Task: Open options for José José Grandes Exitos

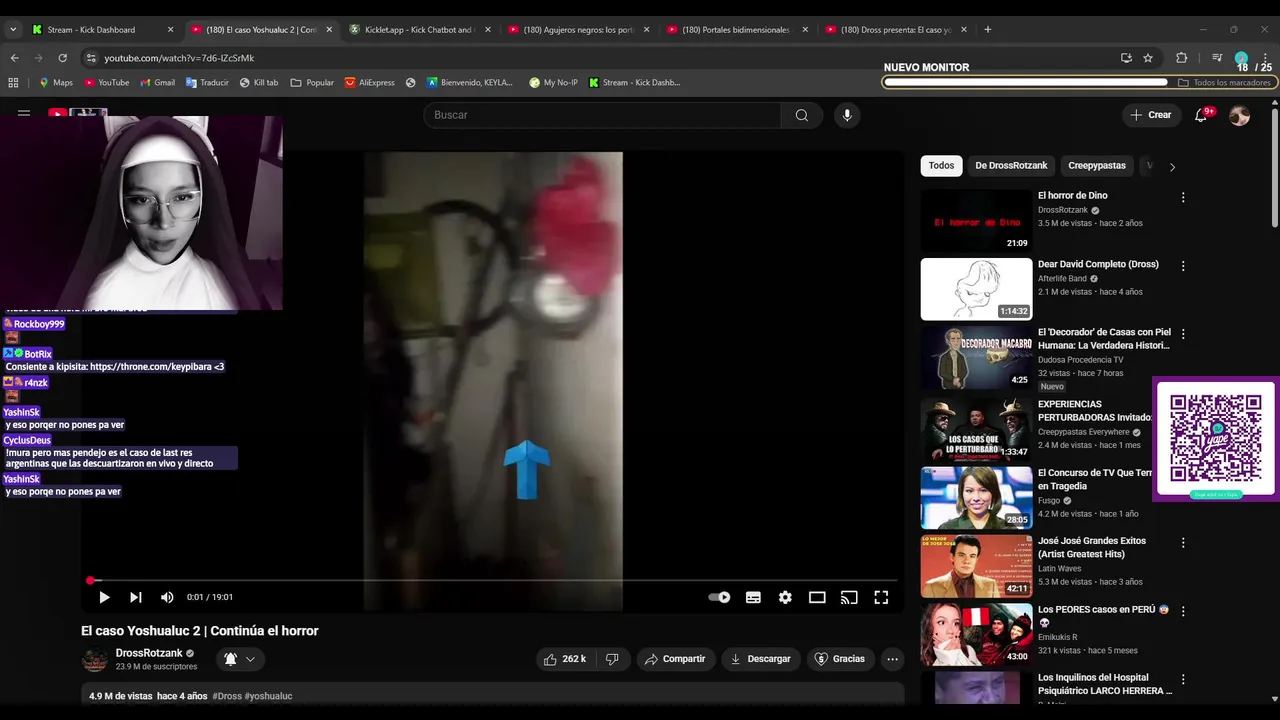Action: click(x=1183, y=542)
